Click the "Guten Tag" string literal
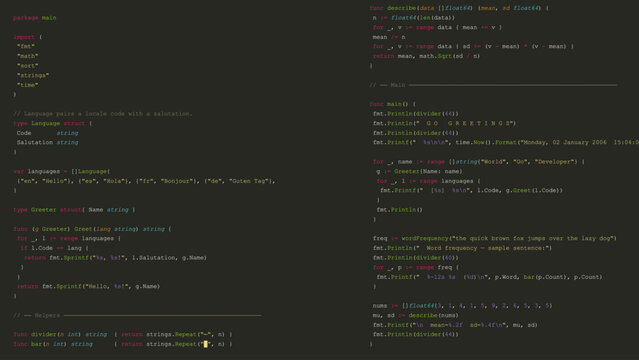This screenshot has height=360, width=639. pos(249,181)
